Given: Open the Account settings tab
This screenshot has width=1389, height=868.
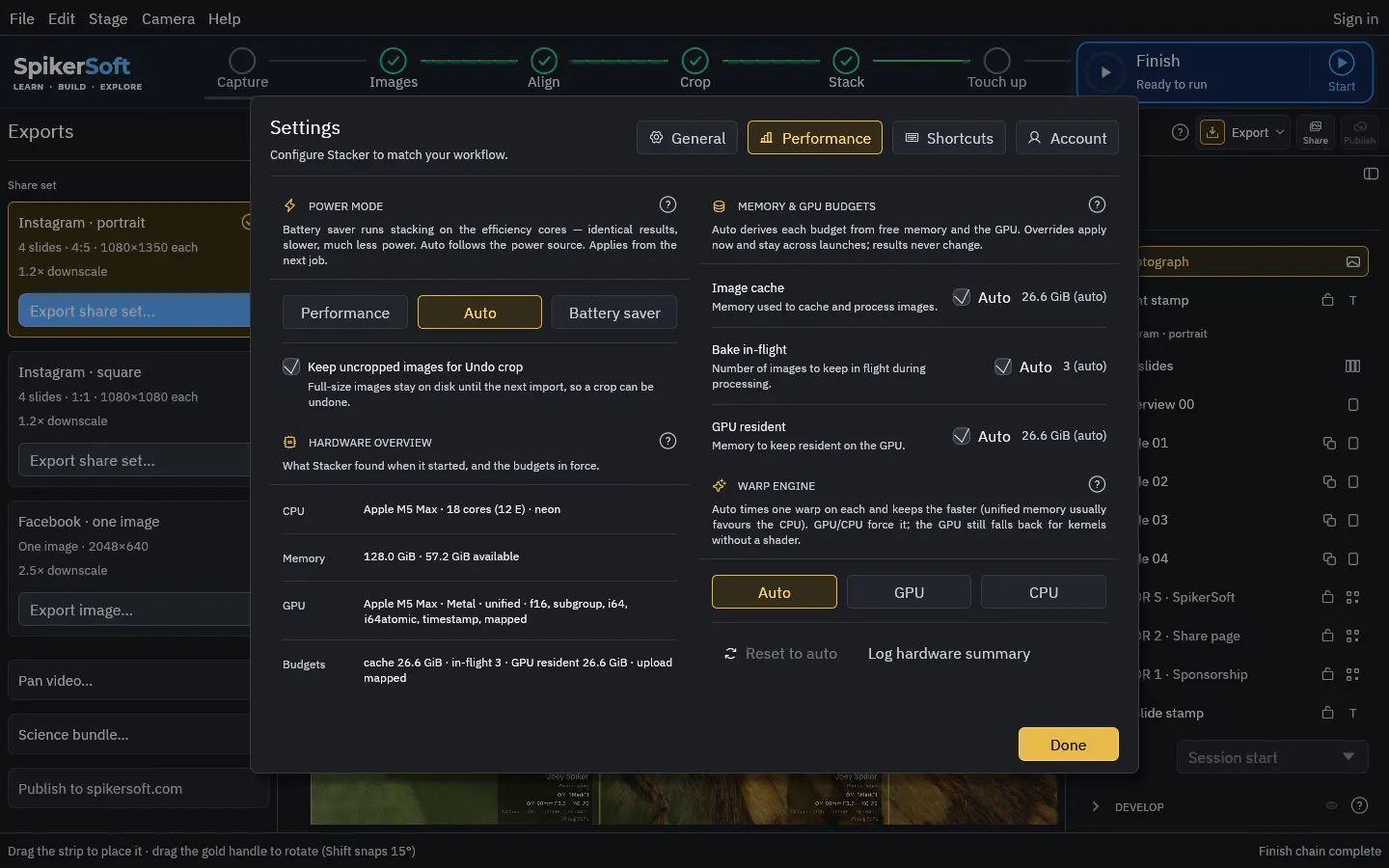Looking at the screenshot, I should pos(1067,138).
